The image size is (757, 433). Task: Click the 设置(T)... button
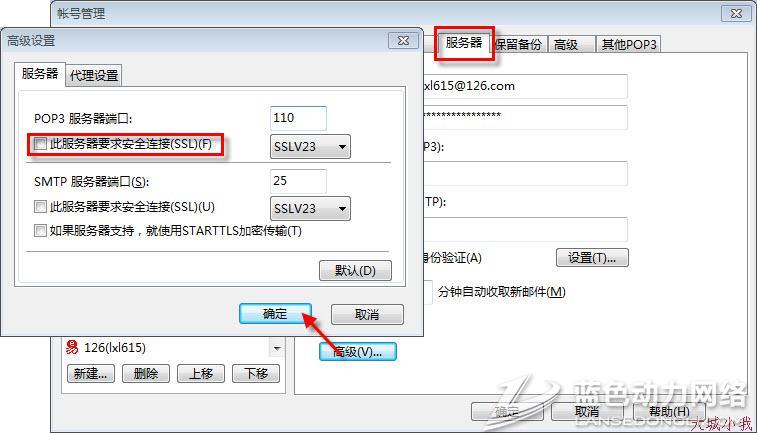pos(592,257)
